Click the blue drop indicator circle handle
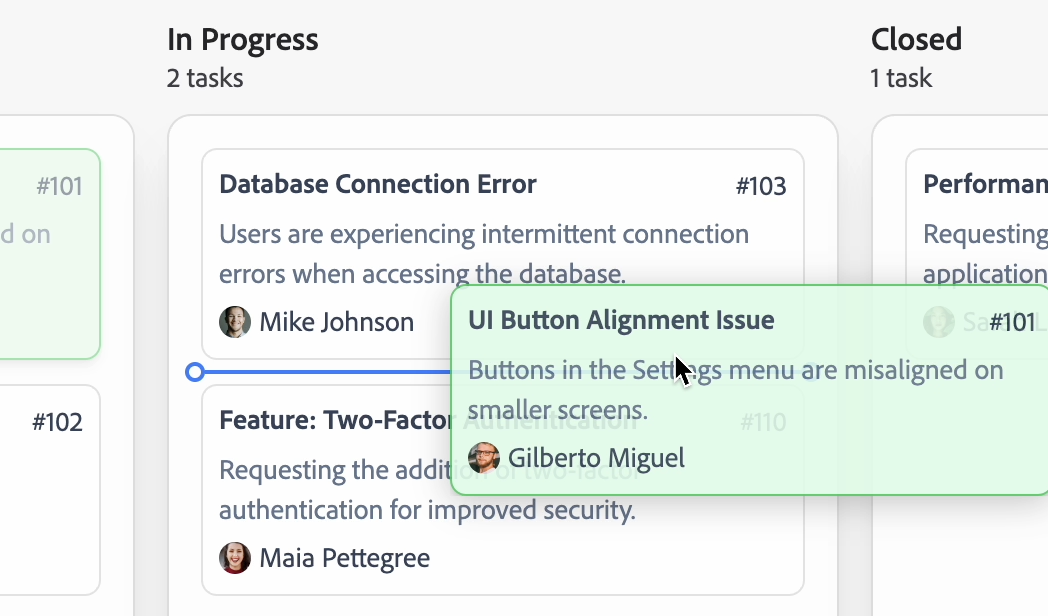The image size is (1048, 616). pyautogui.click(x=196, y=372)
